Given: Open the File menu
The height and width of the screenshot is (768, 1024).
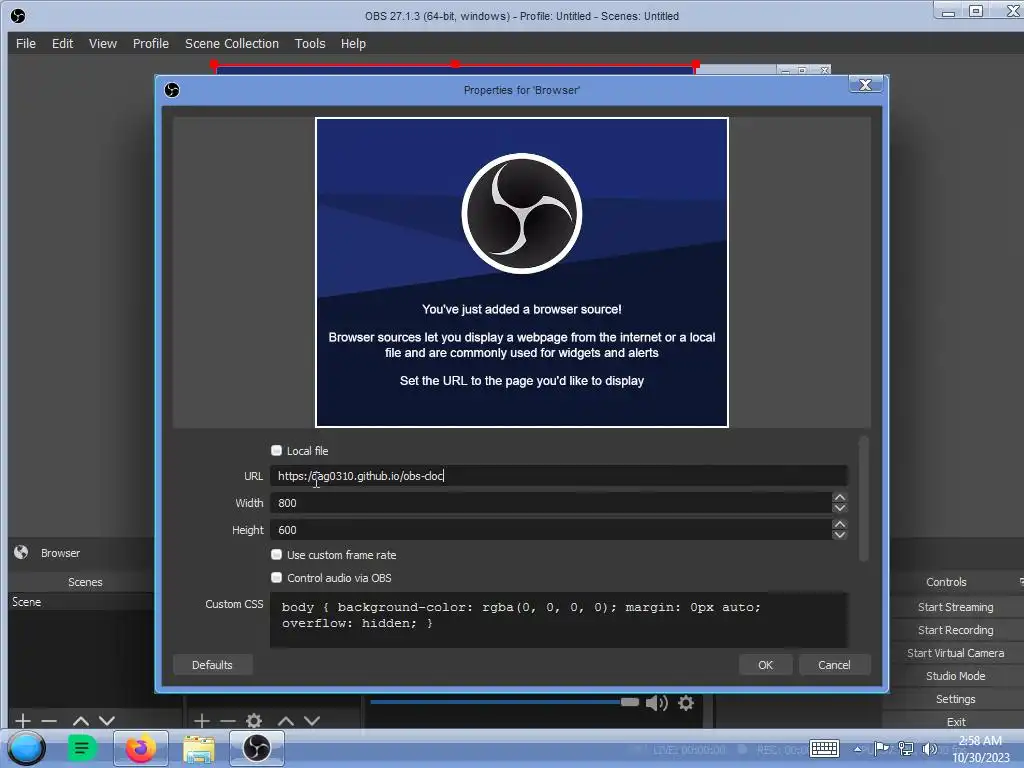Looking at the screenshot, I should click(25, 44).
